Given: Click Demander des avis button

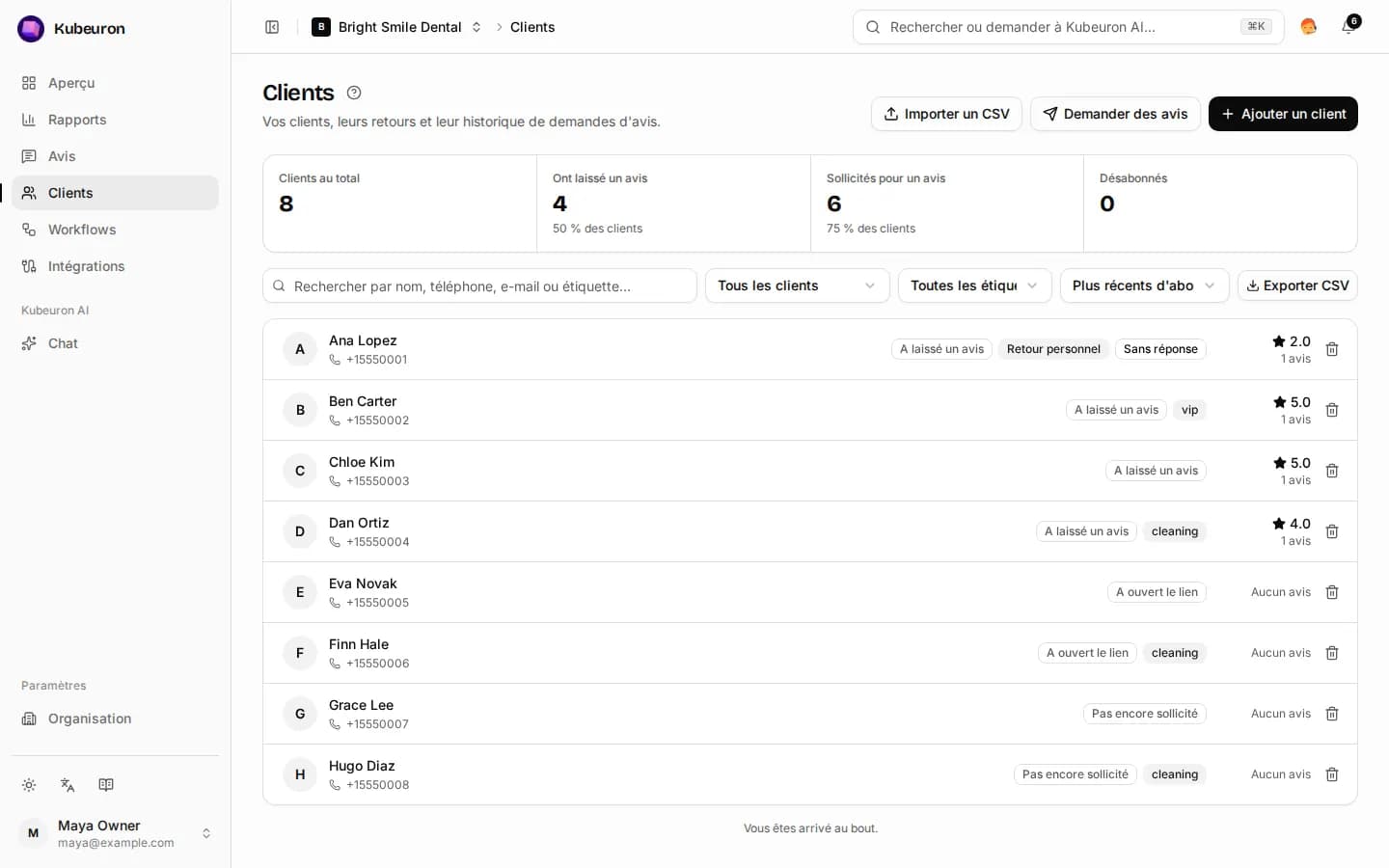Looking at the screenshot, I should click(1115, 114).
